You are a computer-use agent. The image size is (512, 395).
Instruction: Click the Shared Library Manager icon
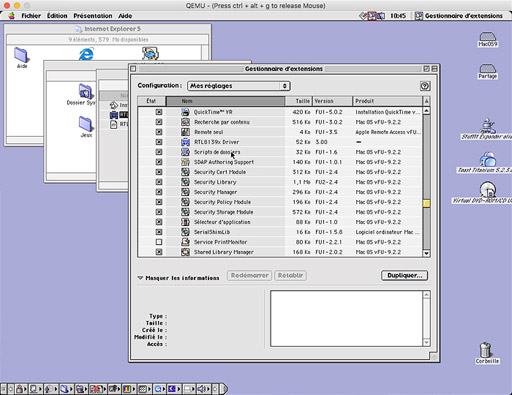185,252
